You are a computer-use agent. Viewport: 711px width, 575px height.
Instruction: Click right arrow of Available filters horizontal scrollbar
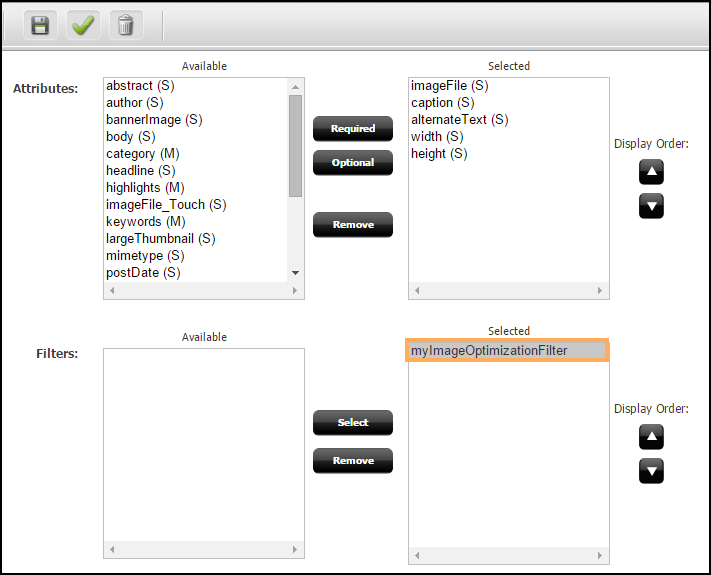pyautogui.click(x=295, y=550)
